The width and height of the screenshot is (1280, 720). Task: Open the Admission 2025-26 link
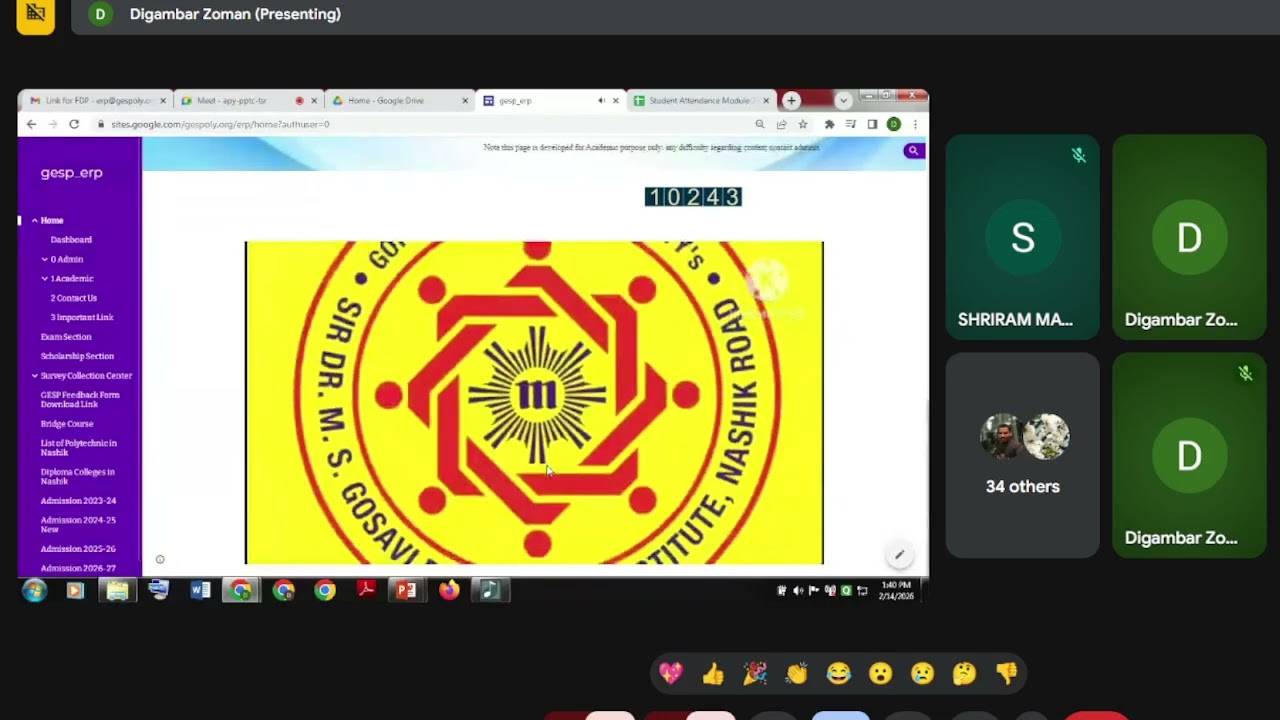coord(78,549)
